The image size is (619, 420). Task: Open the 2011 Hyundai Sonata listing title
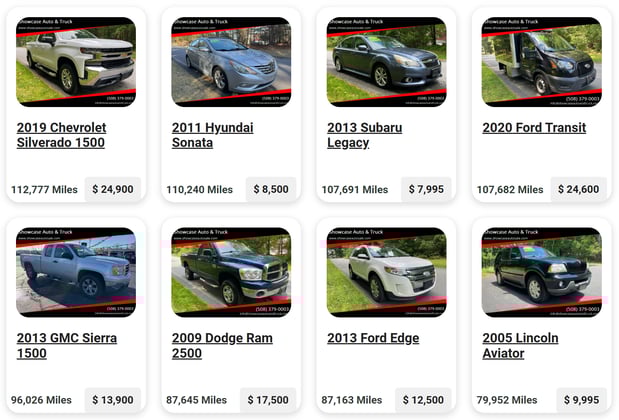[212, 135]
